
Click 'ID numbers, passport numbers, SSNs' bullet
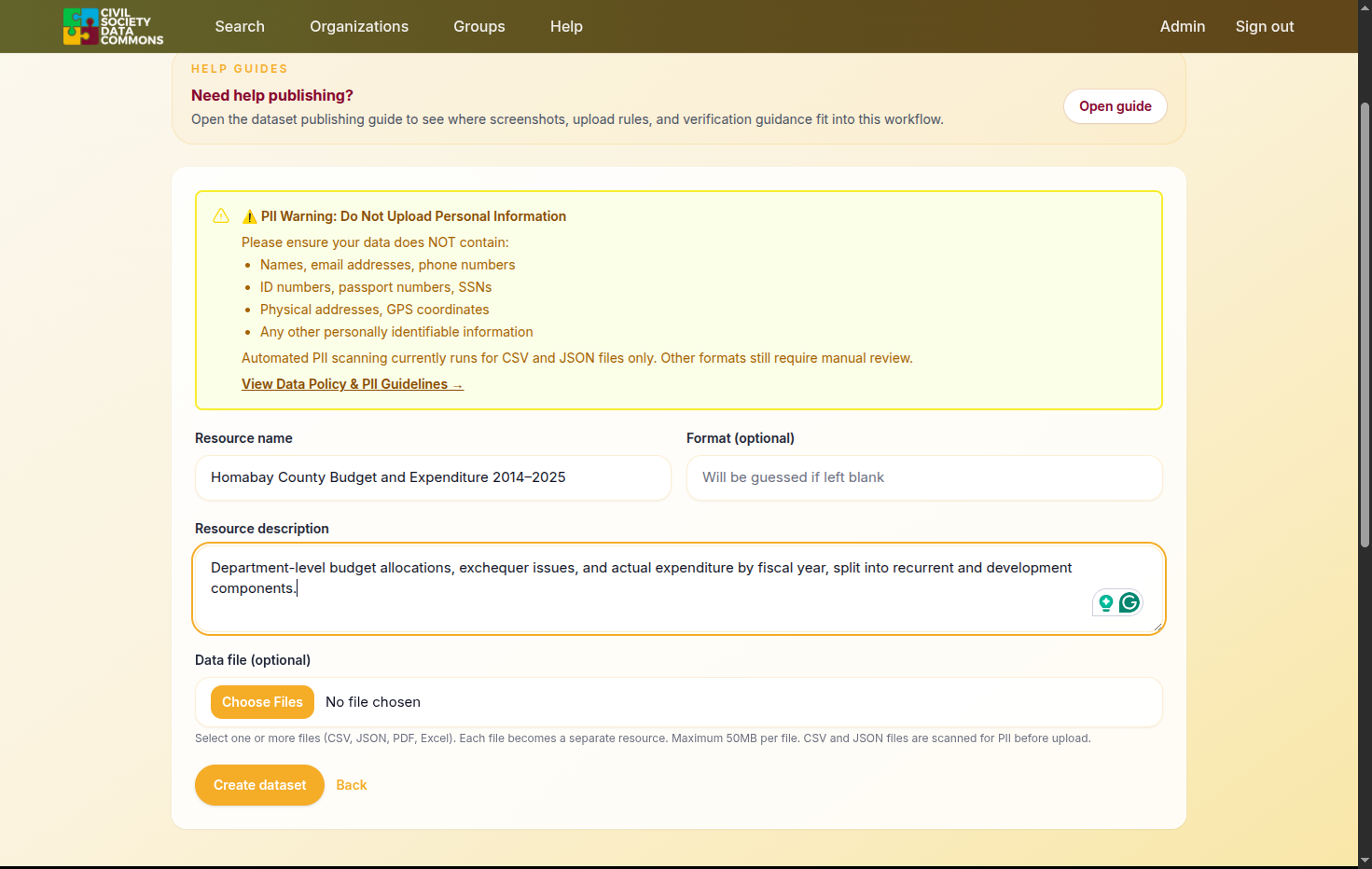376,287
